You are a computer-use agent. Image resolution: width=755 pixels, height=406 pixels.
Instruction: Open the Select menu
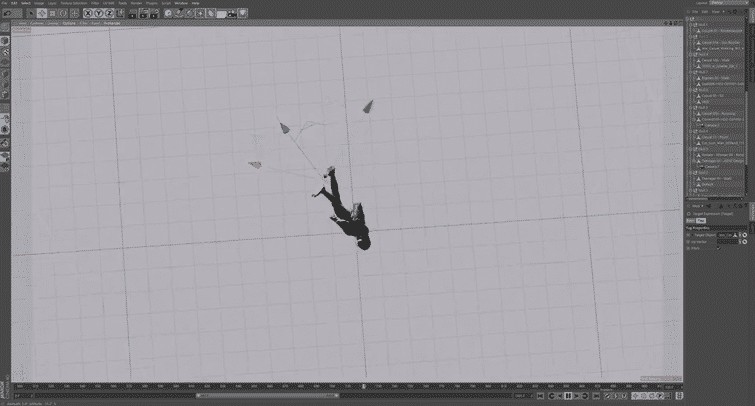point(26,3)
